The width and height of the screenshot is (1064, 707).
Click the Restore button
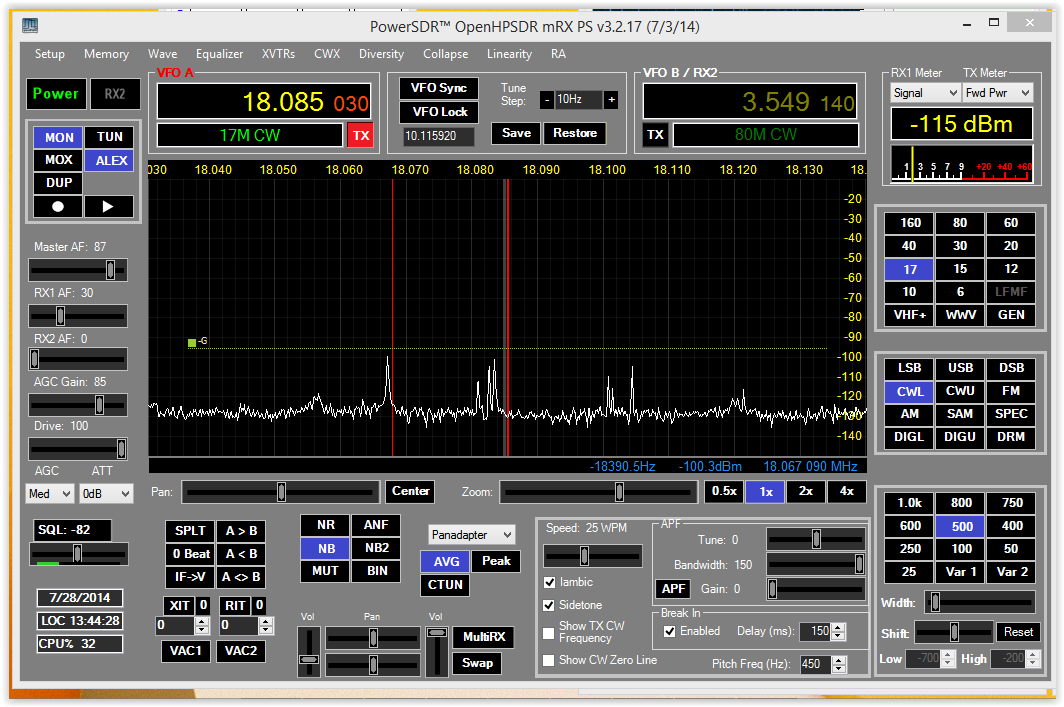click(575, 134)
